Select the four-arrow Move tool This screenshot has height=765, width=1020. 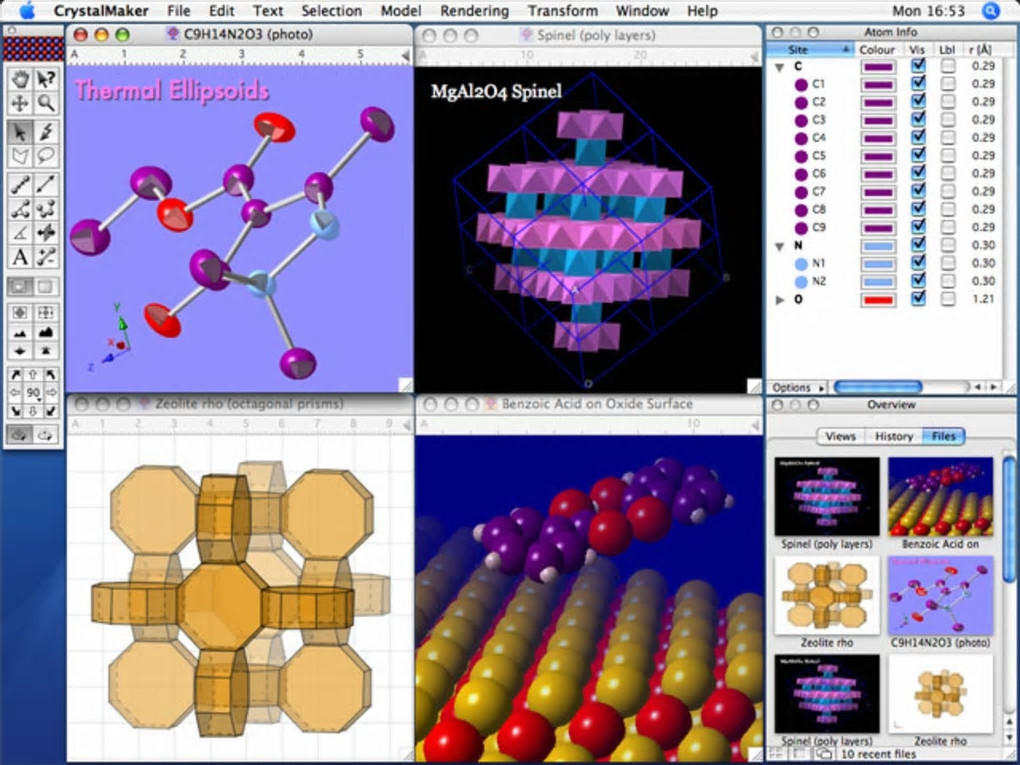tap(20, 103)
